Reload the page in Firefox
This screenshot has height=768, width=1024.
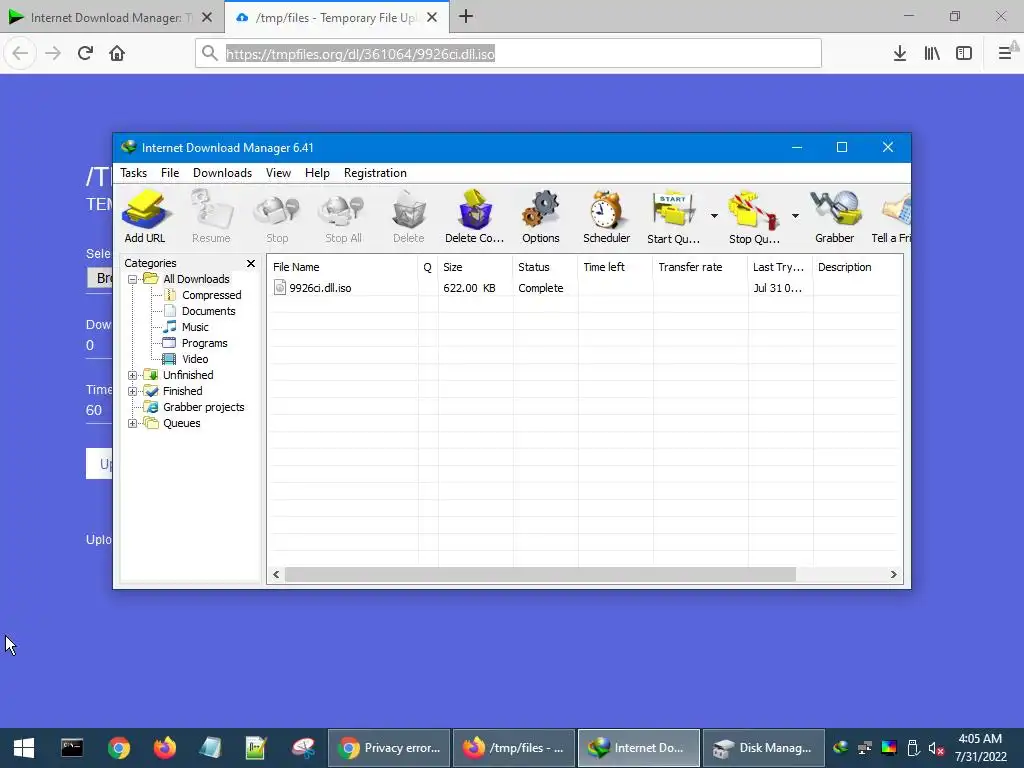(85, 53)
